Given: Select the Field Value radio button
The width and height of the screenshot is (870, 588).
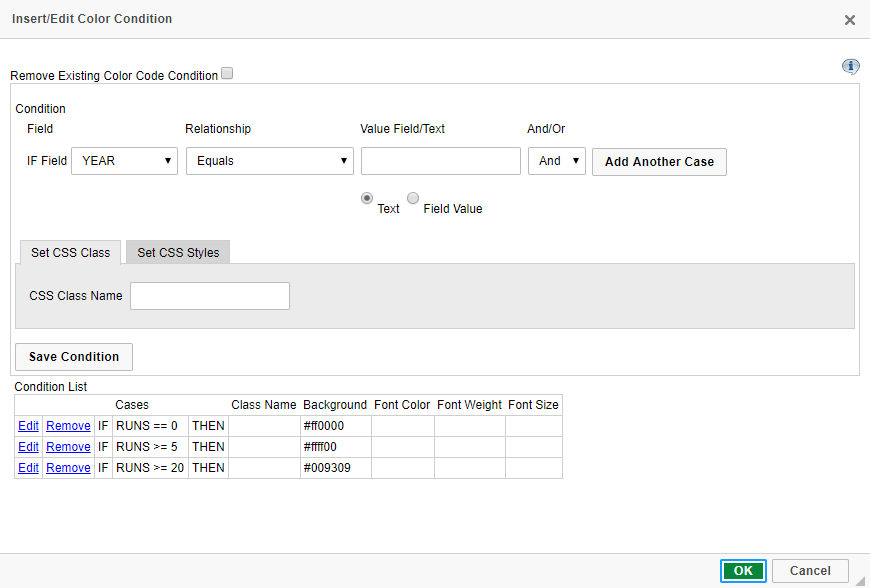Looking at the screenshot, I should click(x=412, y=198).
